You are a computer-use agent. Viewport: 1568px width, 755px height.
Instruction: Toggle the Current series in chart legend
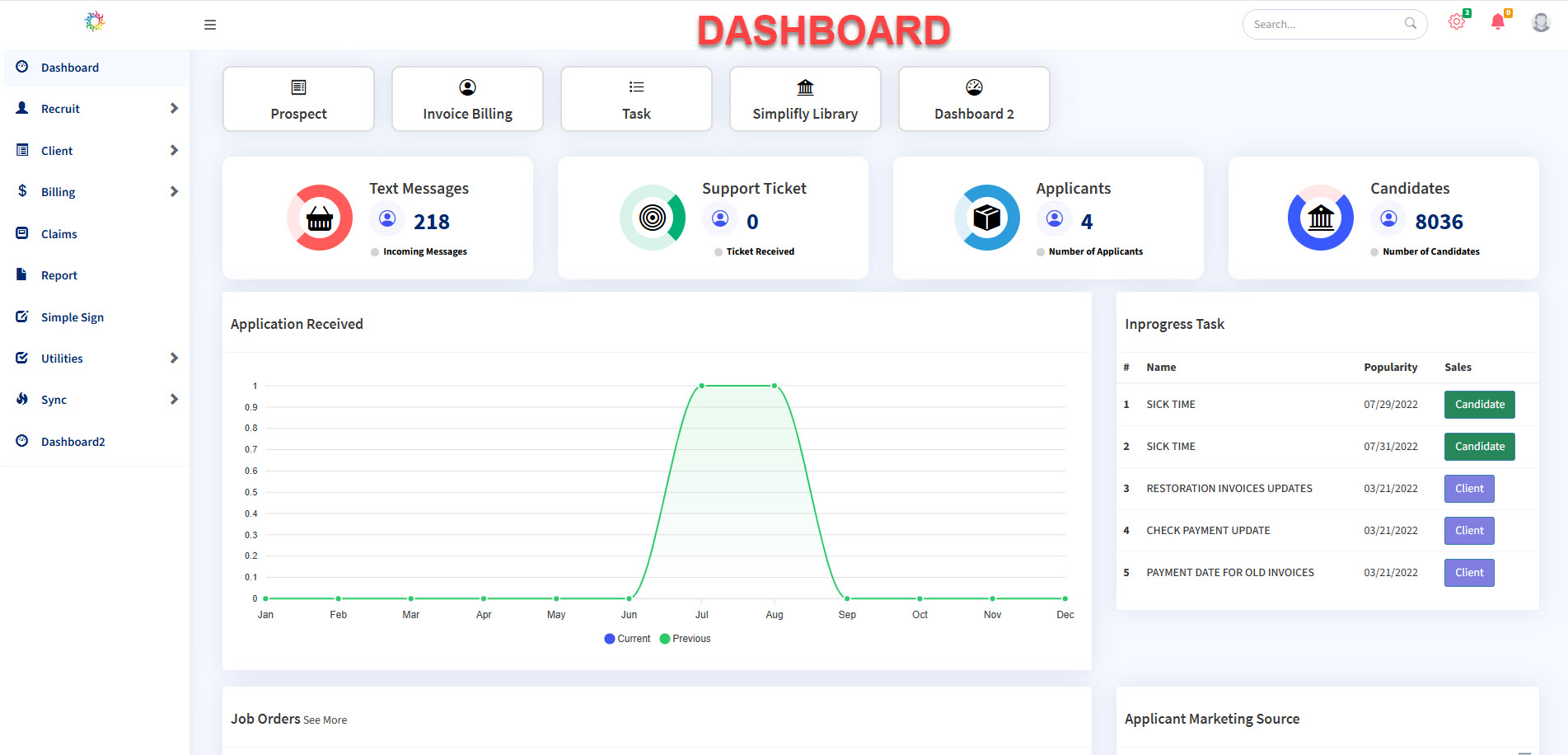click(x=627, y=639)
